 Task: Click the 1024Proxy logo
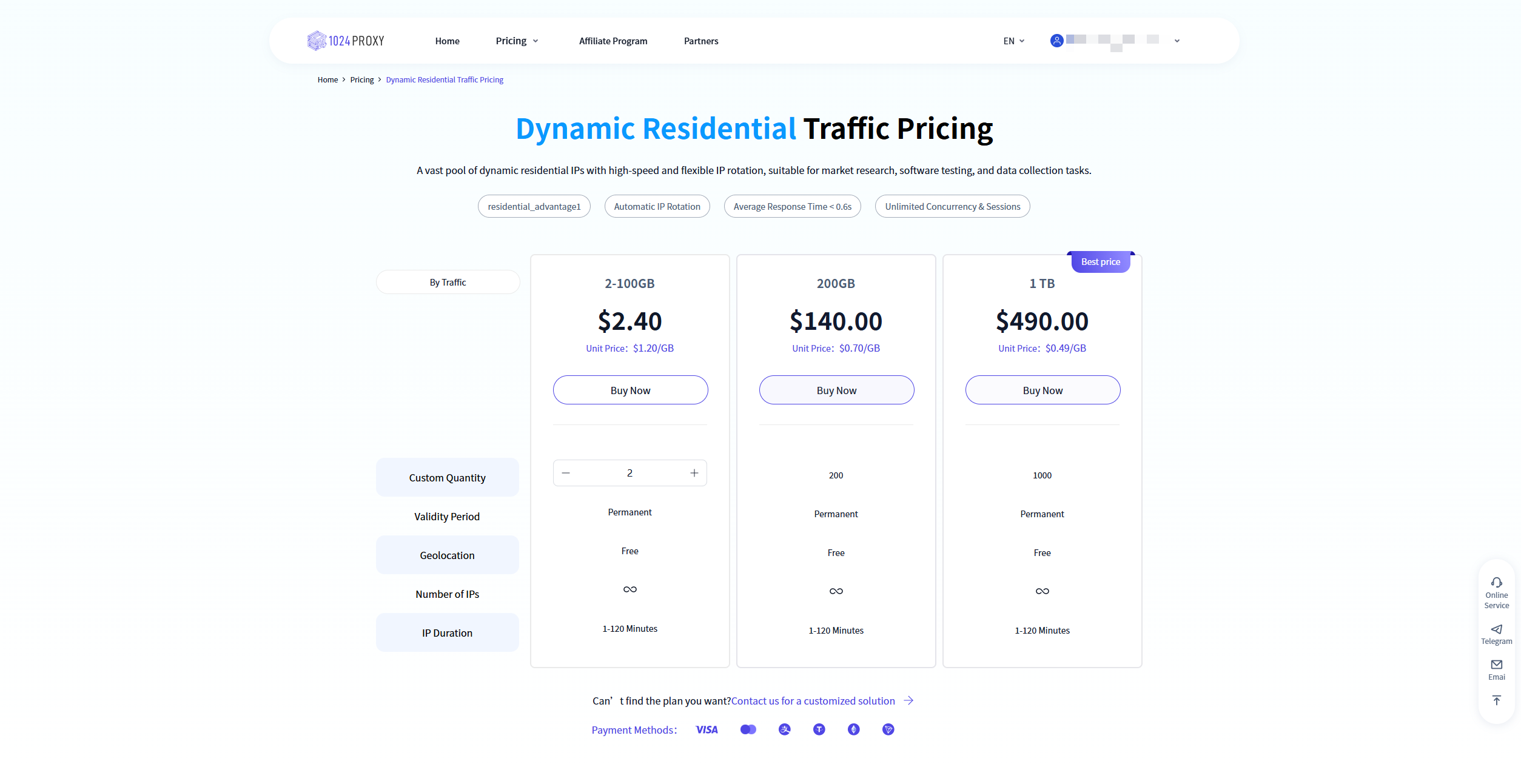(346, 41)
